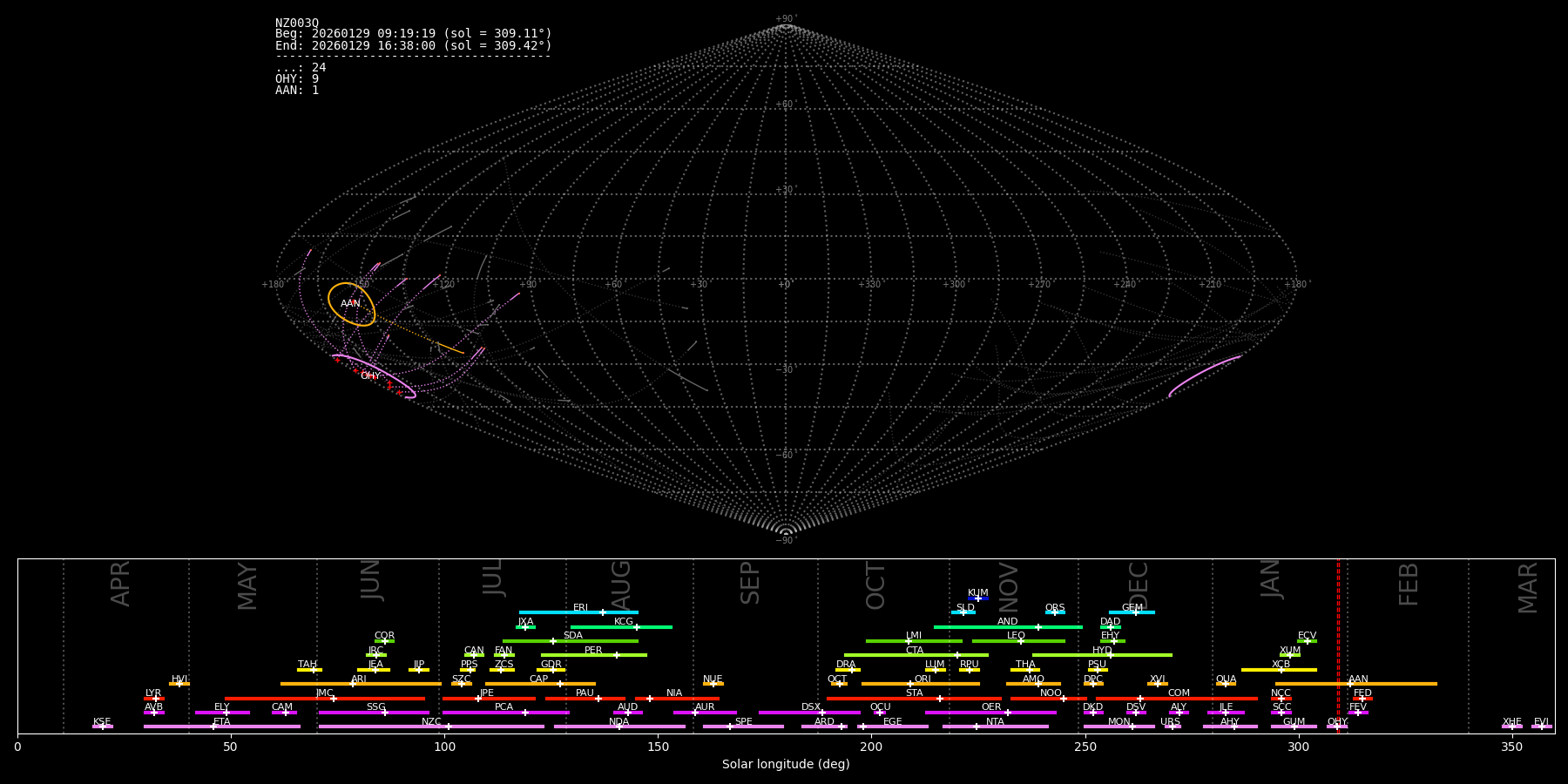Click the COM shower label
Viewport: 1568px width, 784px height.
1179,693
